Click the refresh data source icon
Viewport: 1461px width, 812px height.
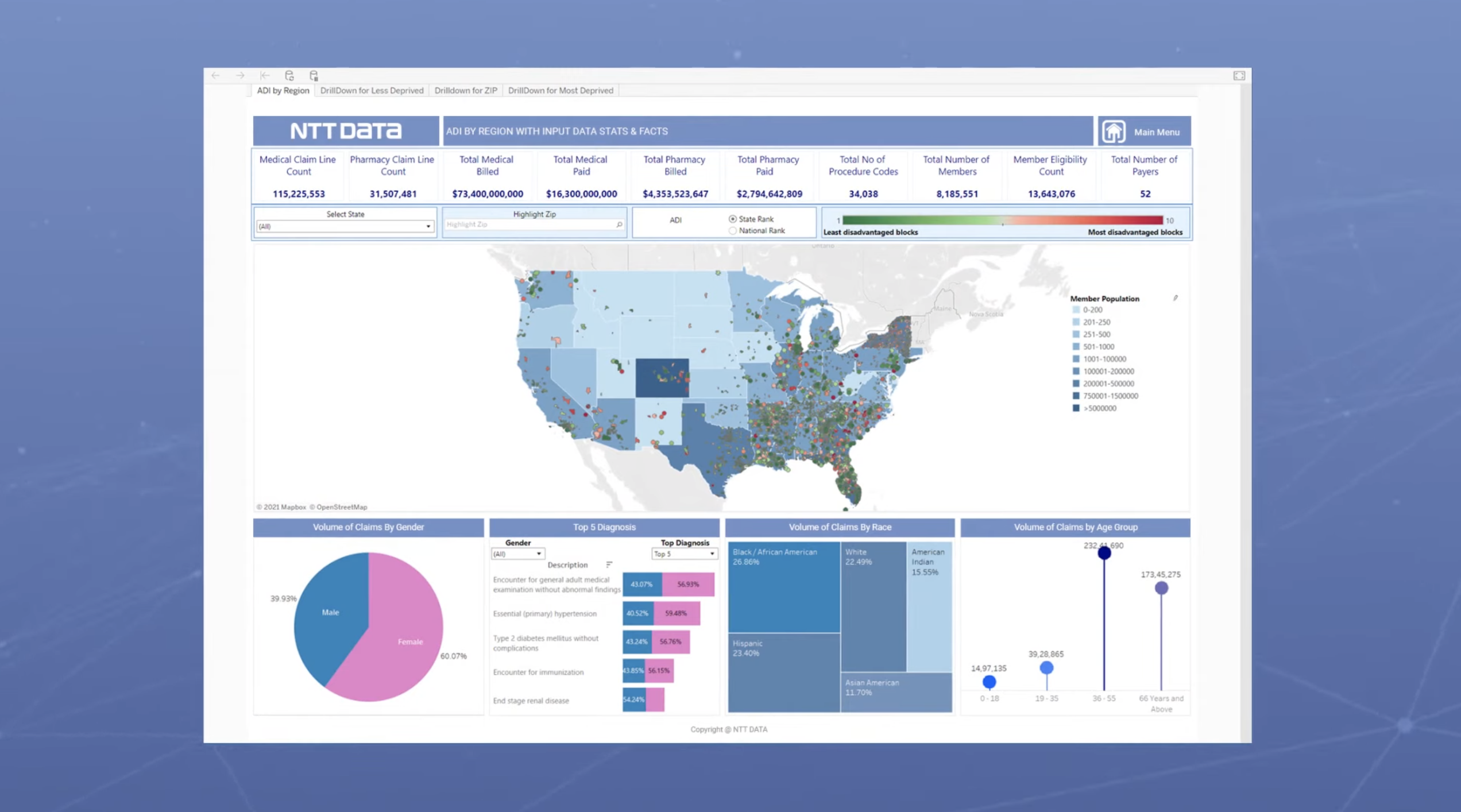(289, 76)
